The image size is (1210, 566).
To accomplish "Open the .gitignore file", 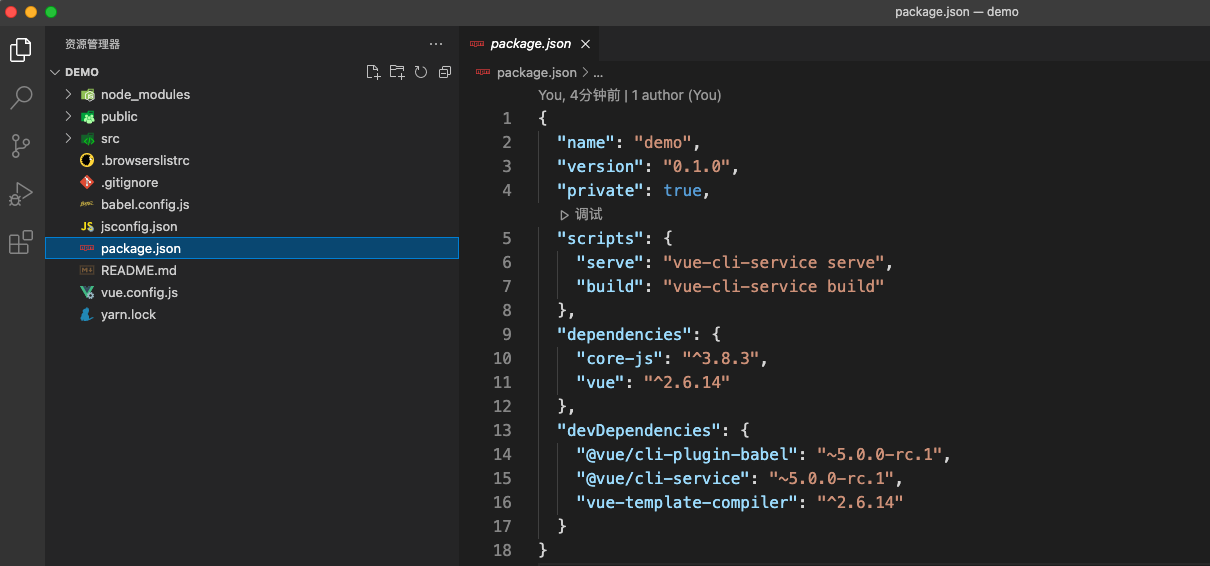I will click(252, 182).
